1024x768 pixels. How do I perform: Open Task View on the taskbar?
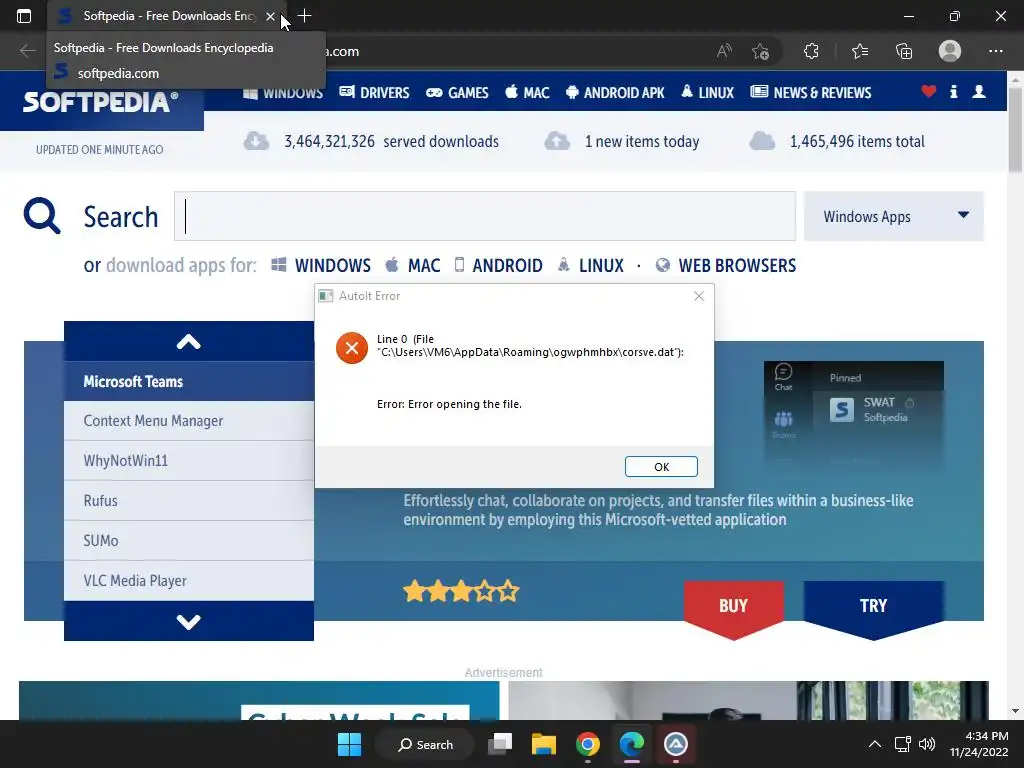pos(500,744)
